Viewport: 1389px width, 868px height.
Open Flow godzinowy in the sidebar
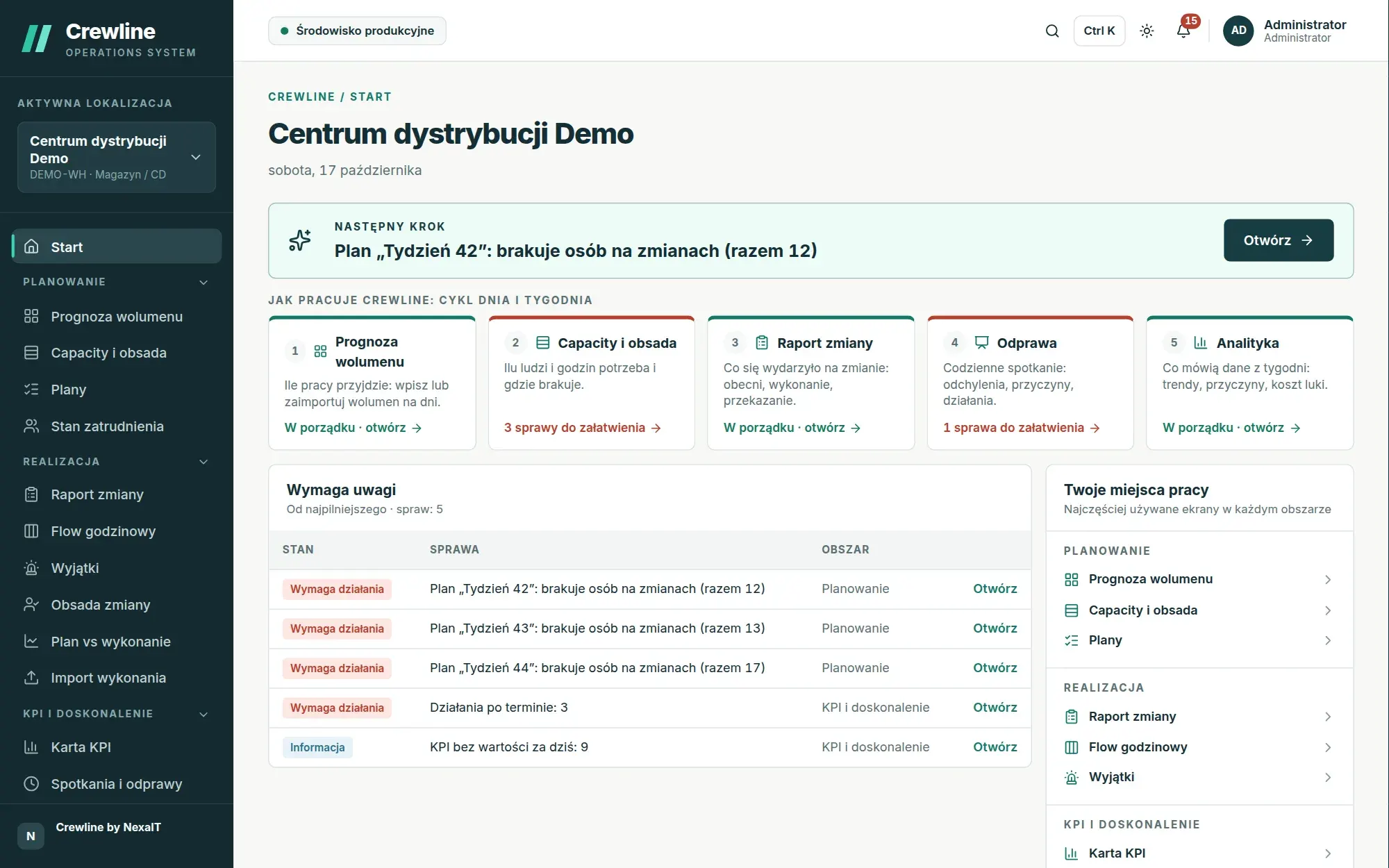pyautogui.click(x=117, y=531)
